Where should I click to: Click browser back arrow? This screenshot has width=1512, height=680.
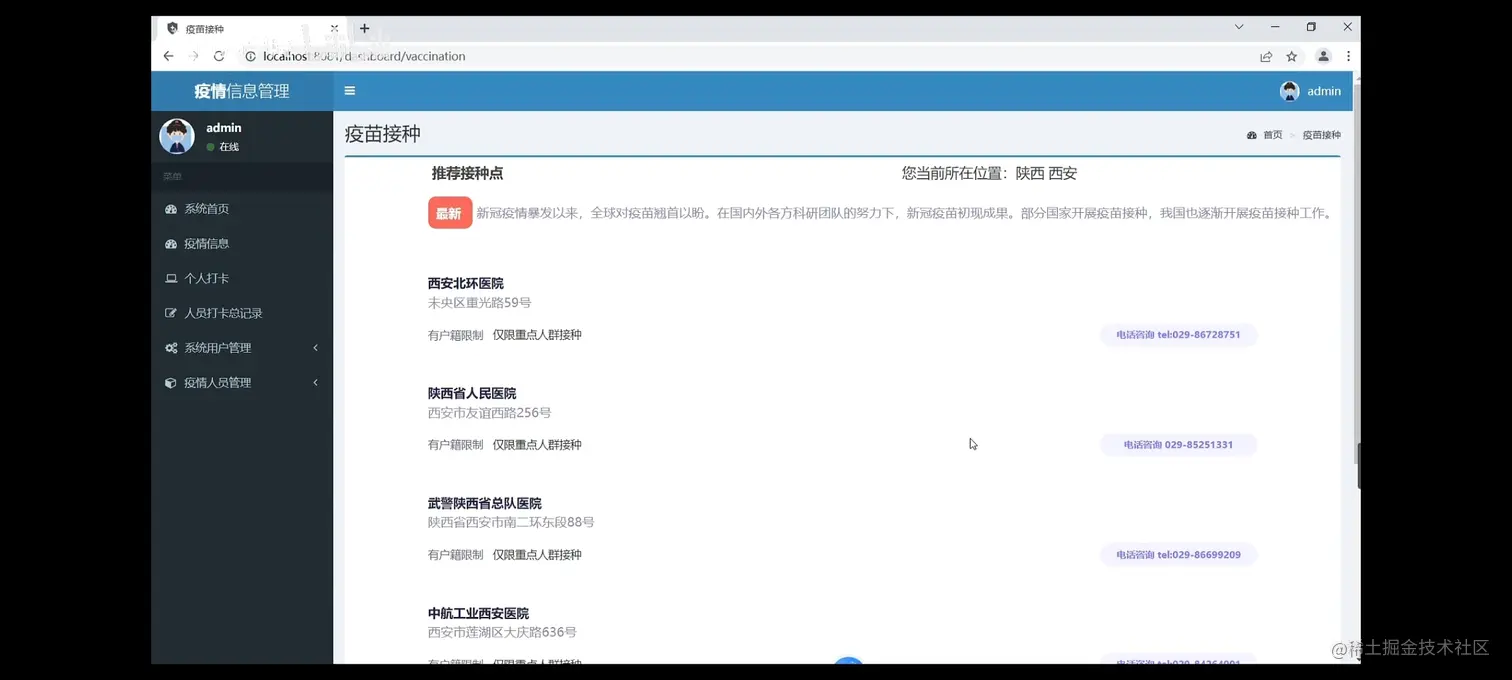click(168, 56)
